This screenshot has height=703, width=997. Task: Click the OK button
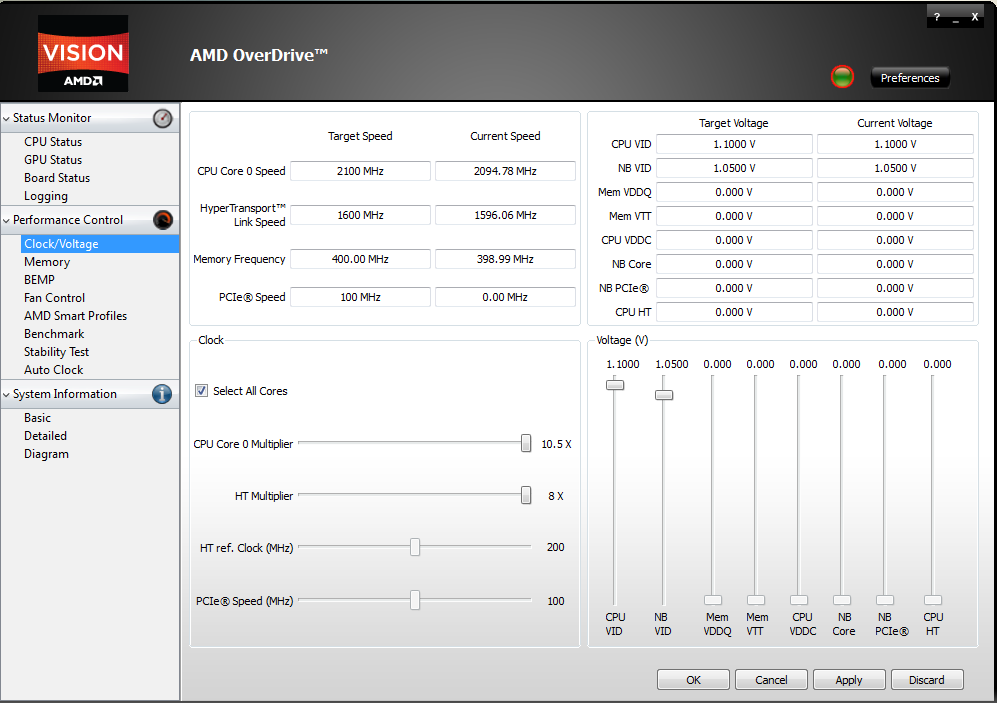click(693, 679)
